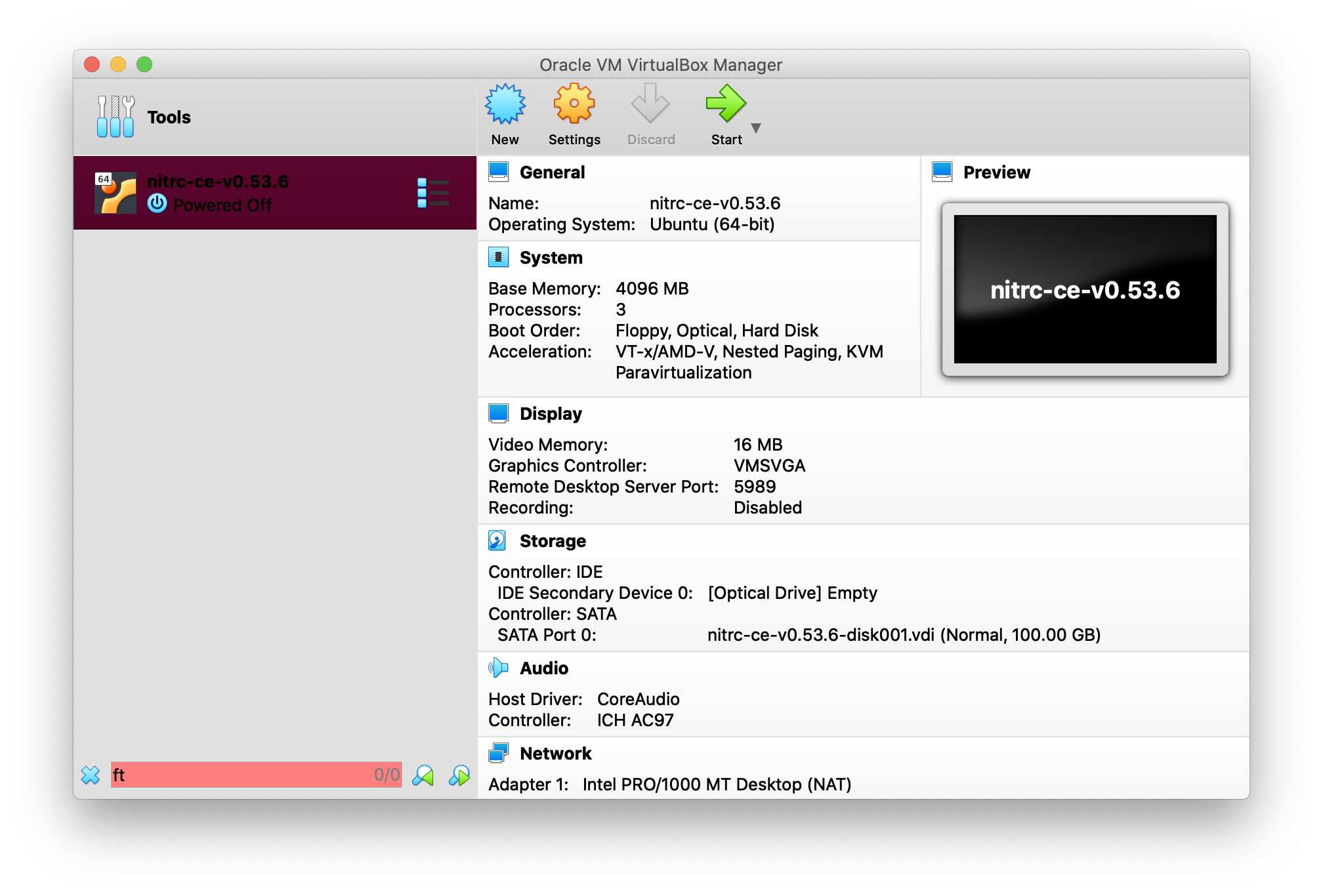Click the Preview heading
The height and width of the screenshot is (896, 1323).
pyautogui.click(x=997, y=173)
